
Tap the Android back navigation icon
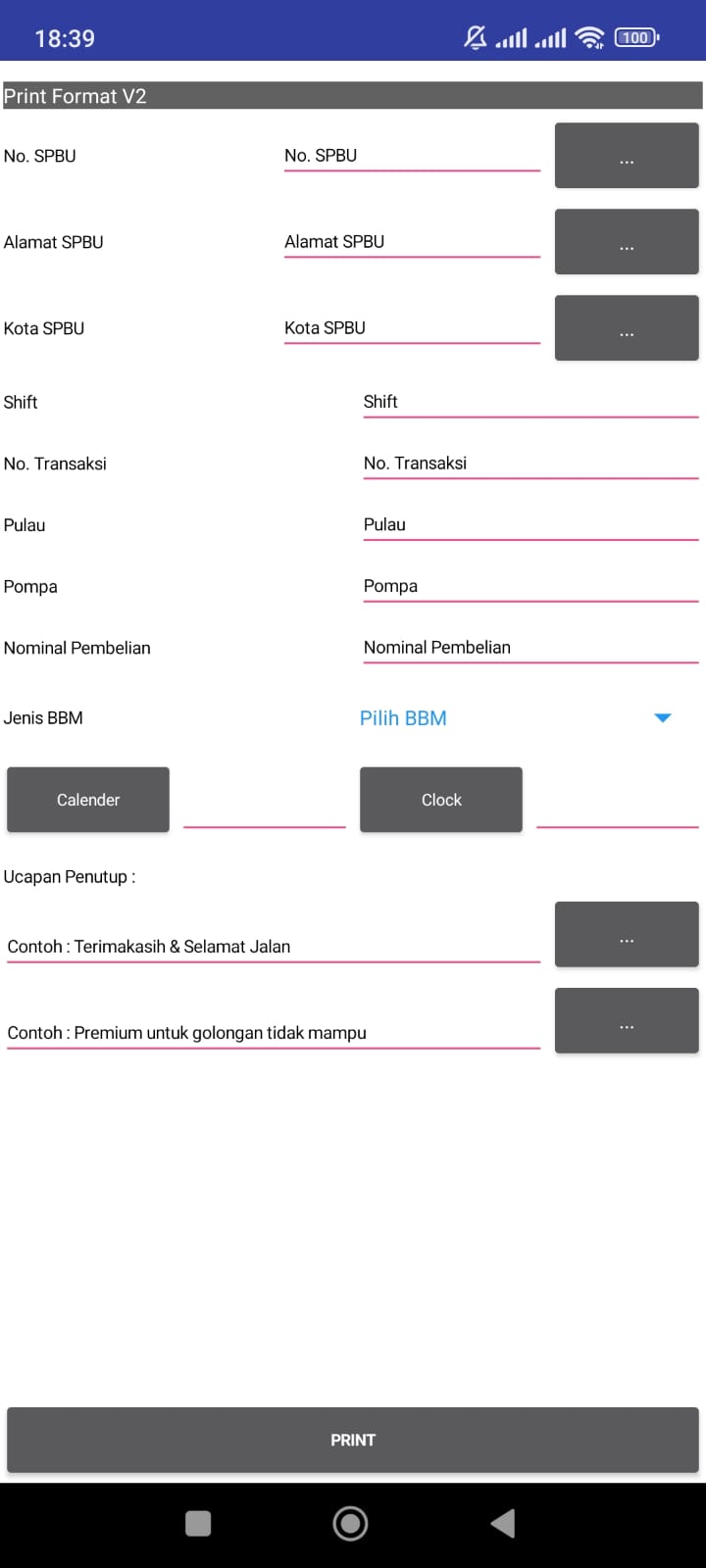click(503, 1523)
